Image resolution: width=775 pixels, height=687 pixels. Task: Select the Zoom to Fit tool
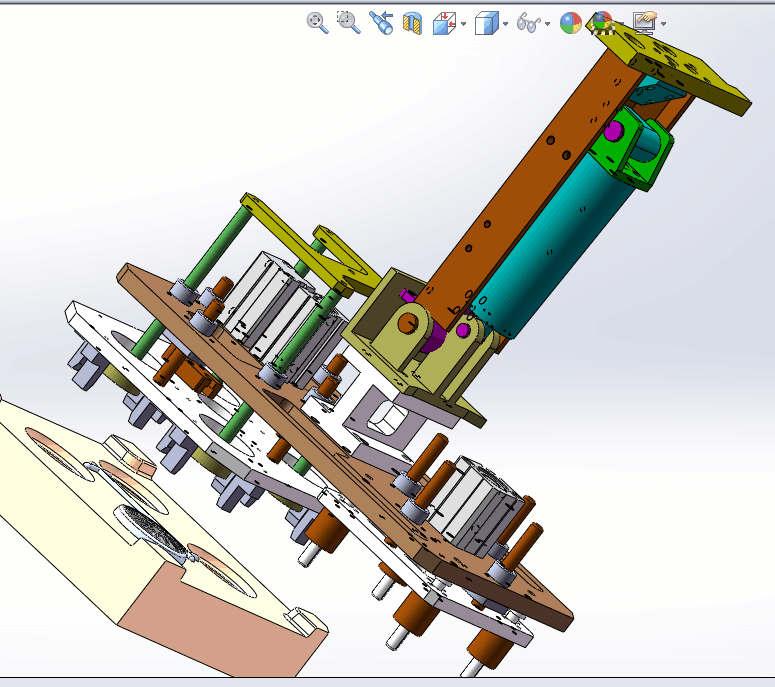pyautogui.click(x=317, y=23)
